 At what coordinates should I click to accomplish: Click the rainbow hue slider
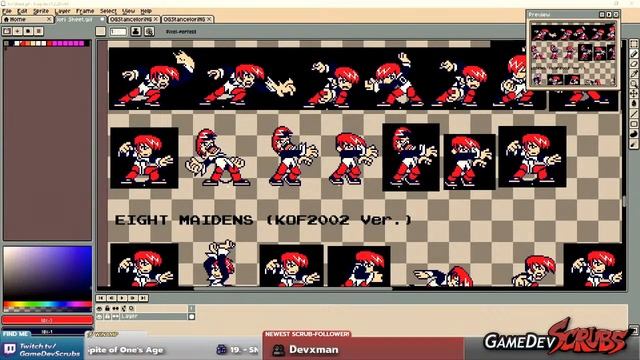[47, 304]
